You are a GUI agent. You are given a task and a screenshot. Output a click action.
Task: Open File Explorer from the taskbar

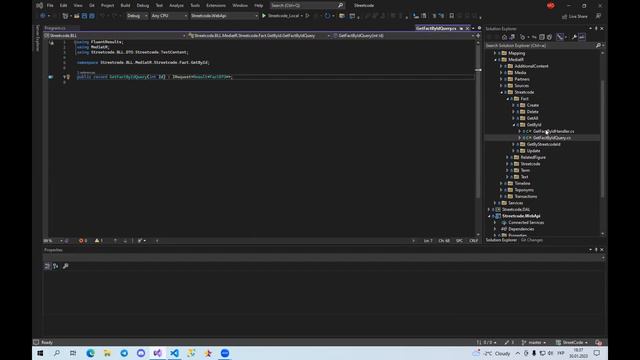click(x=107, y=353)
